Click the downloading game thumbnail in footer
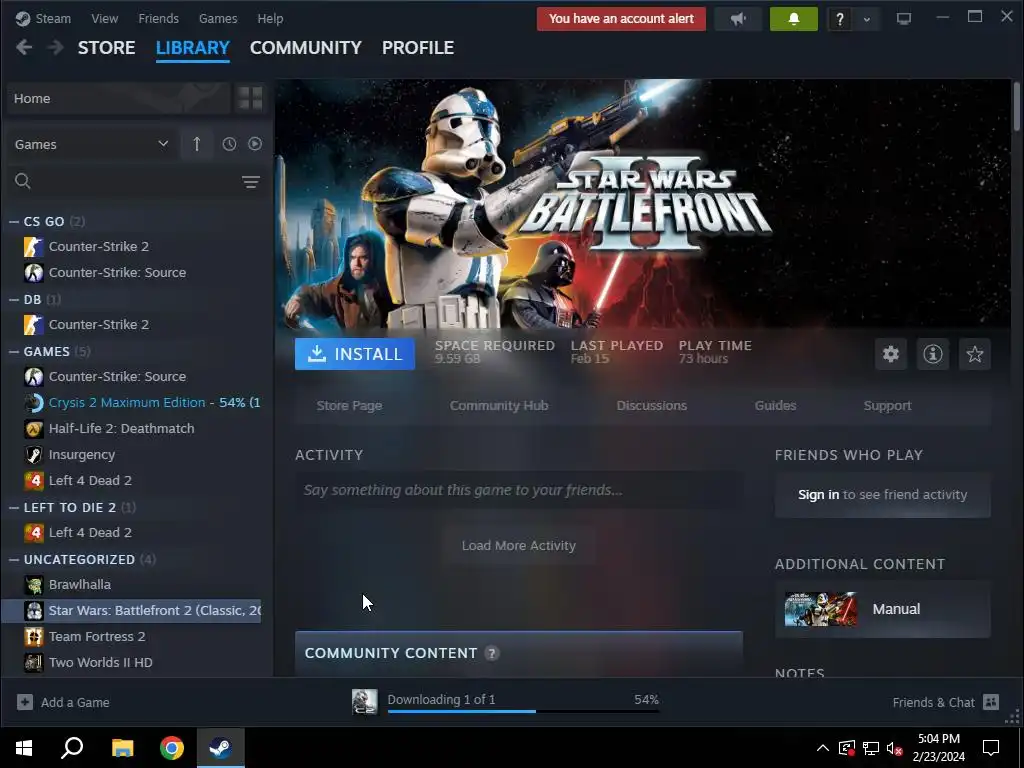This screenshot has width=1024, height=768. tap(364, 702)
